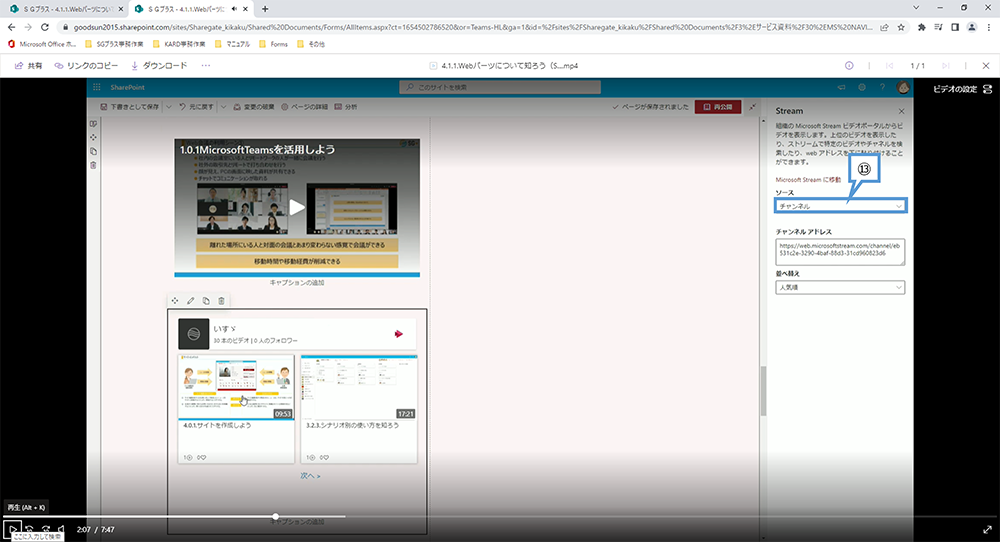
Task: Open the SharePoint settings gear
Action: tap(862, 87)
